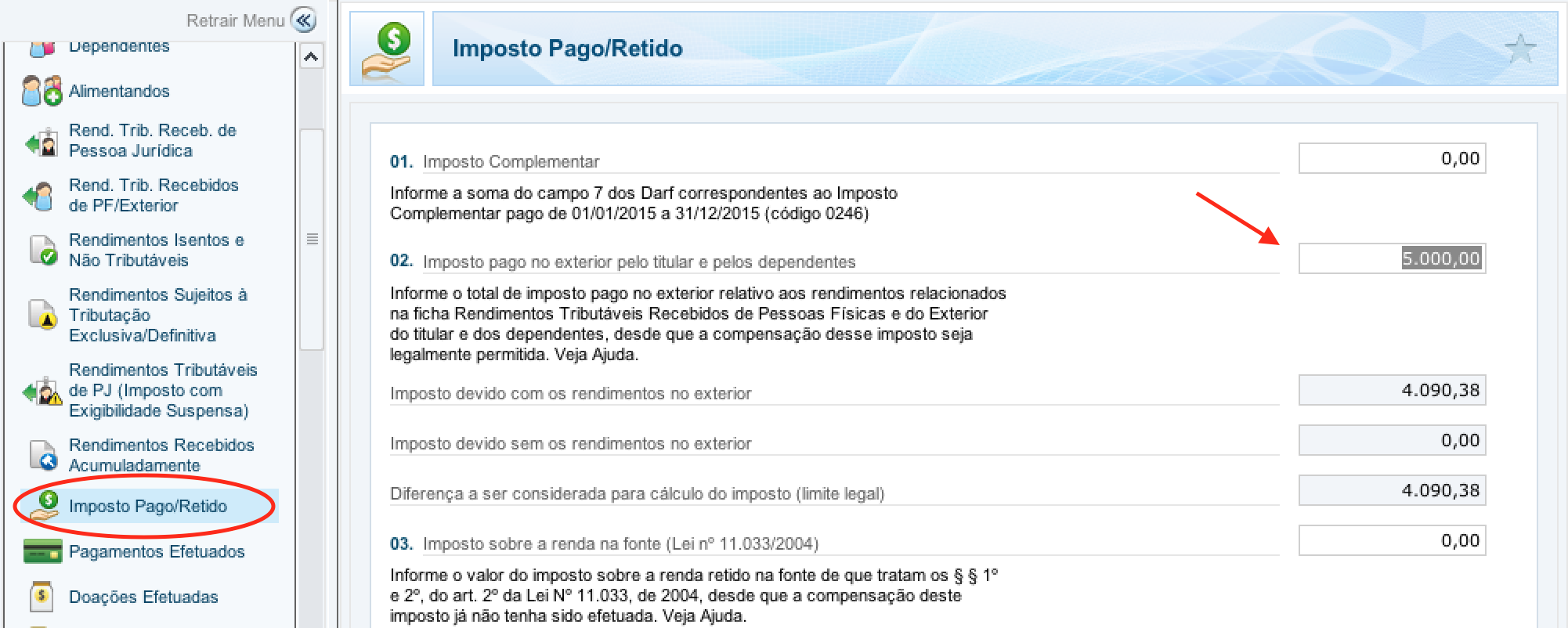Mark page as favorite with the star icon
Screen dimensions: 1568x628
1520,49
